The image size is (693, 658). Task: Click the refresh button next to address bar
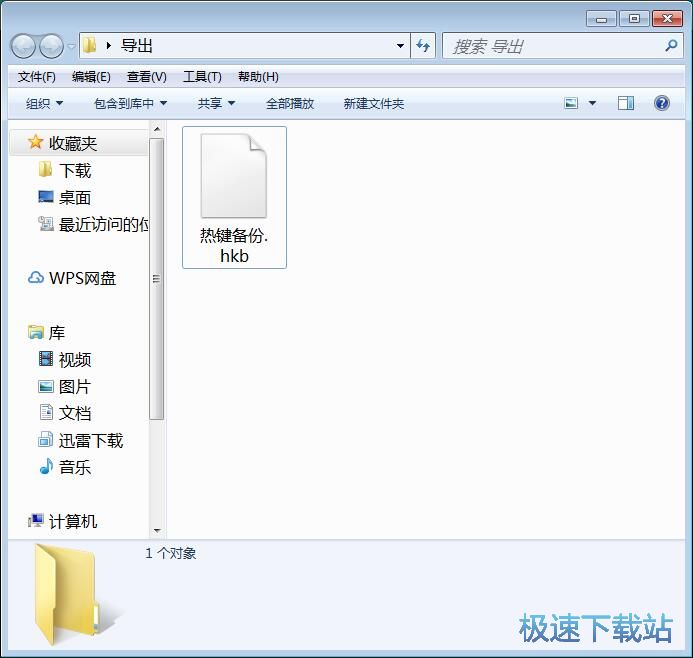423,46
